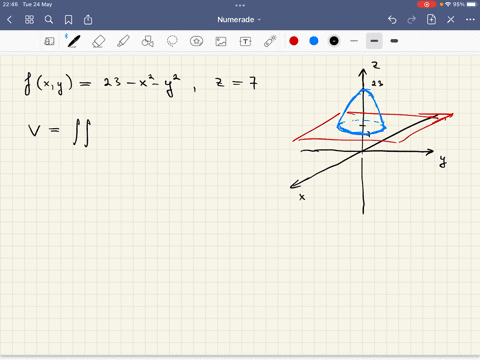This screenshot has width=480, height=360.
Task: Insert an image with the Image tool
Action: [221, 41]
